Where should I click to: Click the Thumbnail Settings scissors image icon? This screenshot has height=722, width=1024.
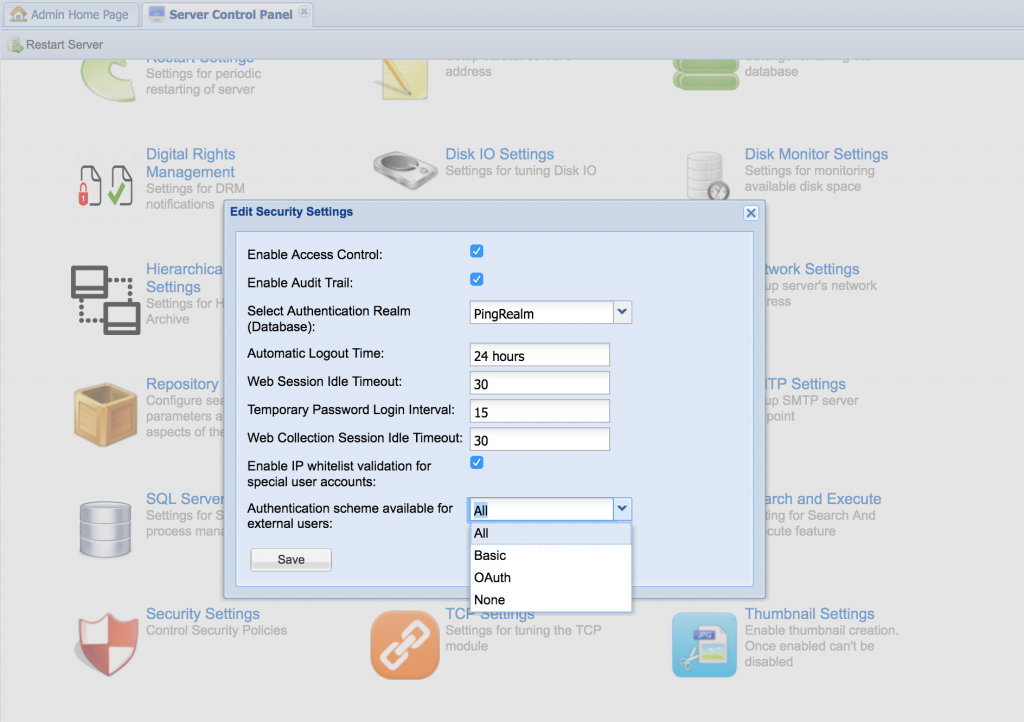tap(704, 645)
